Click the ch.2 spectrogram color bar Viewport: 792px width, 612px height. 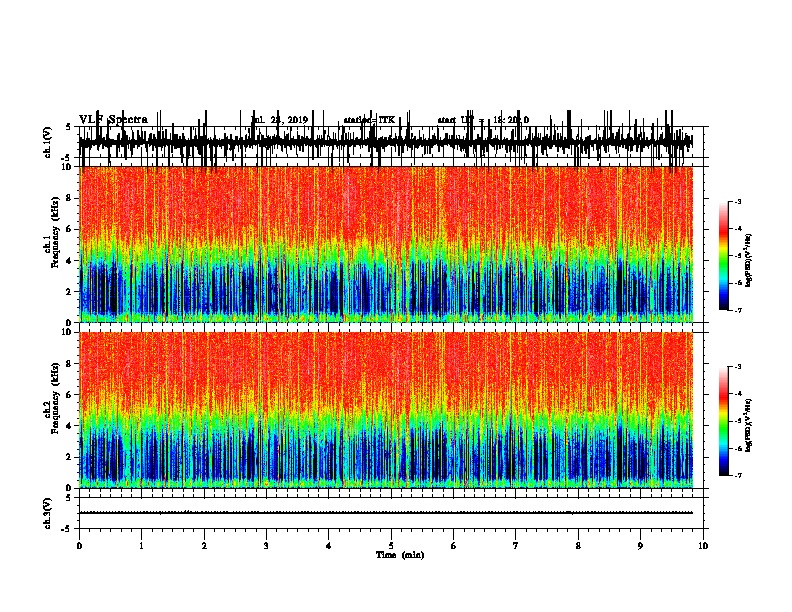point(724,421)
